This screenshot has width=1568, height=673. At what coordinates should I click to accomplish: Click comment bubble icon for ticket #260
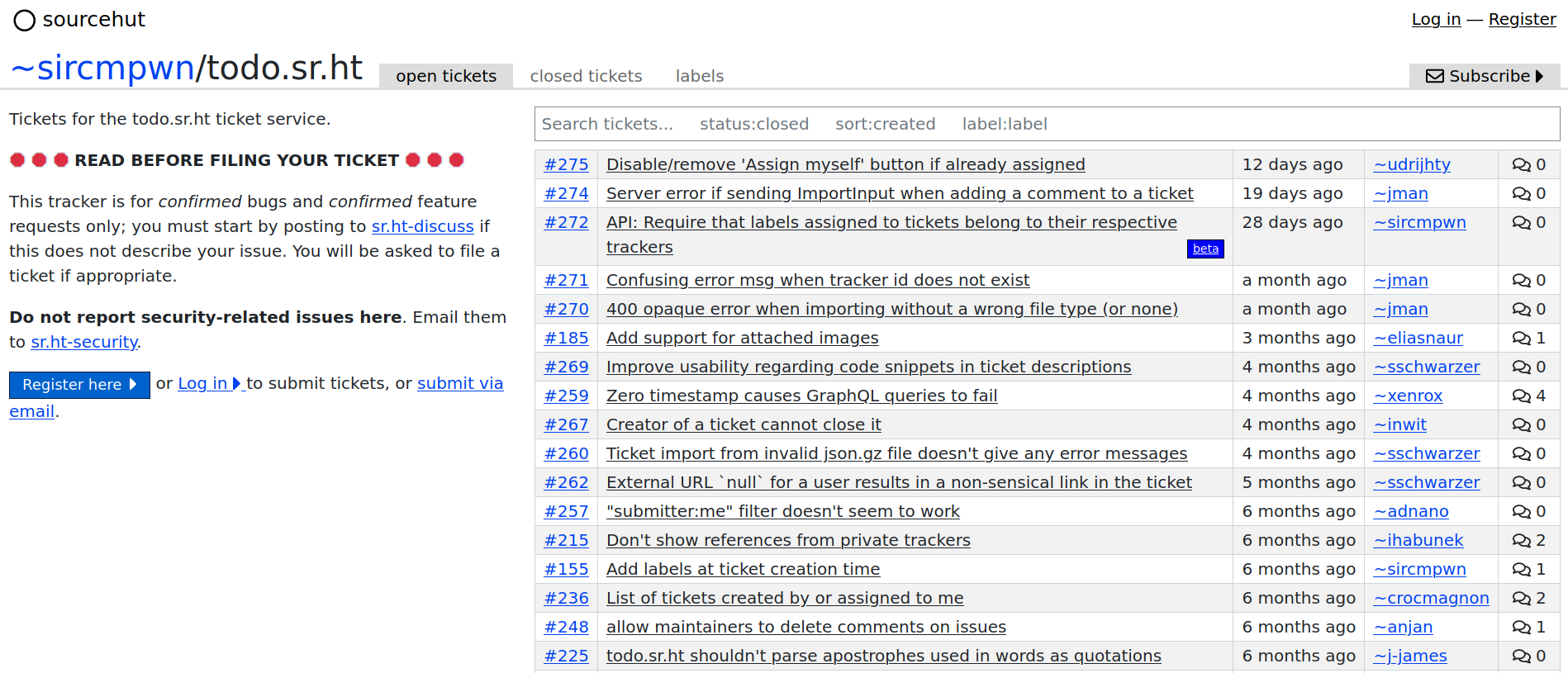point(1521,454)
